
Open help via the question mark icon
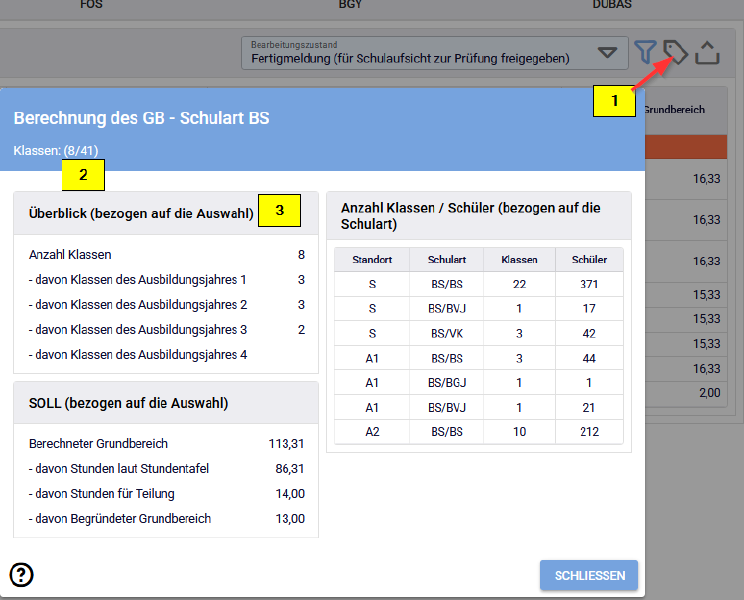[x=21, y=574]
